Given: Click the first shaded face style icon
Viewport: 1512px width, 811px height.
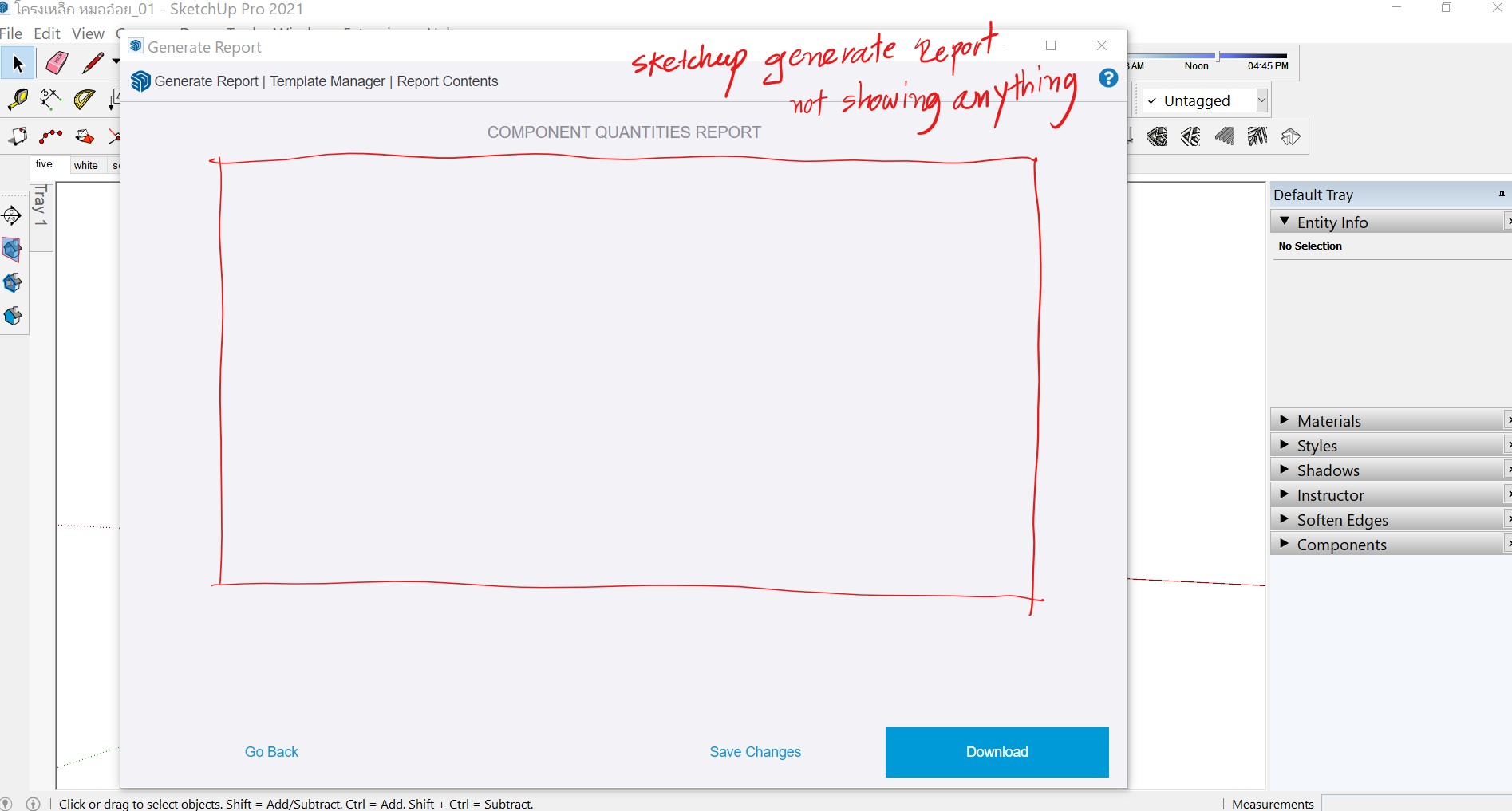Looking at the screenshot, I should [1157, 137].
